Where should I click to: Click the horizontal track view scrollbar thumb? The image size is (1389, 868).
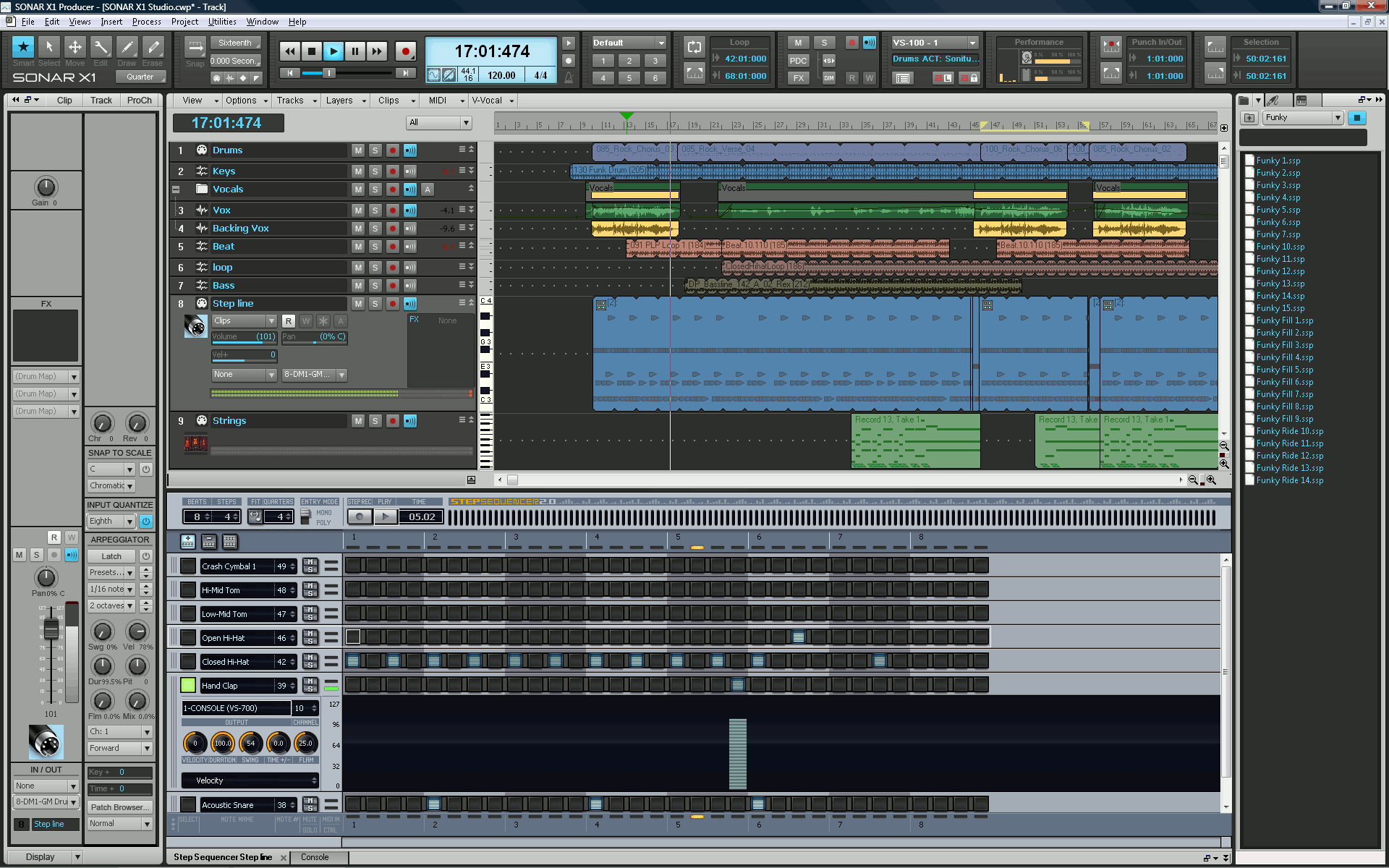pos(512,480)
